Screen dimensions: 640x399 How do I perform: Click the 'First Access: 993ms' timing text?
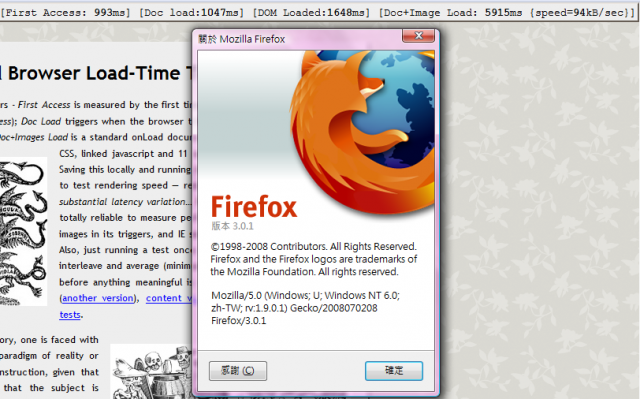(65, 12)
